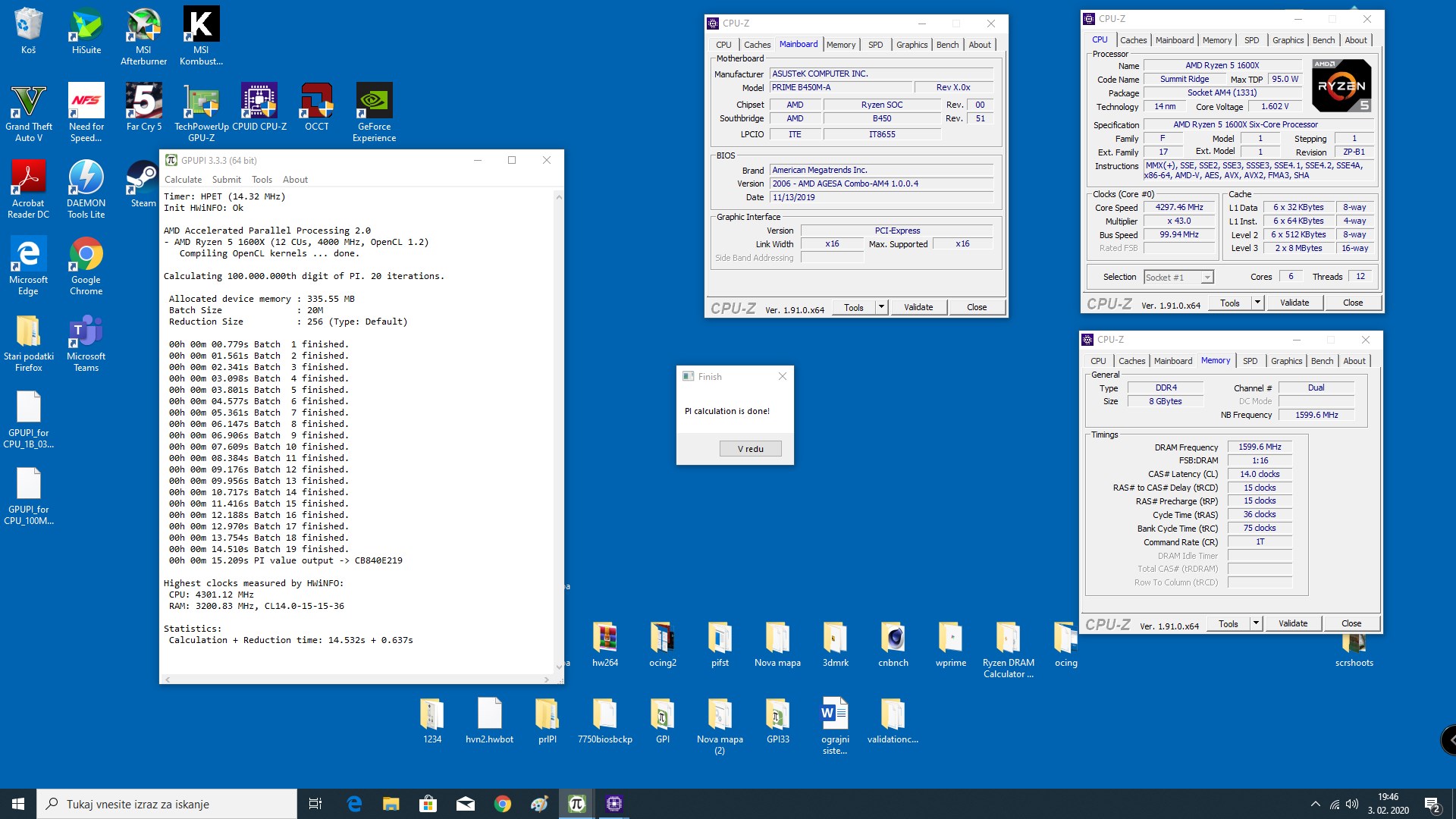Open File Explorer from the taskbar
Viewport: 1456px width, 819px height.
pyautogui.click(x=391, y=804)
